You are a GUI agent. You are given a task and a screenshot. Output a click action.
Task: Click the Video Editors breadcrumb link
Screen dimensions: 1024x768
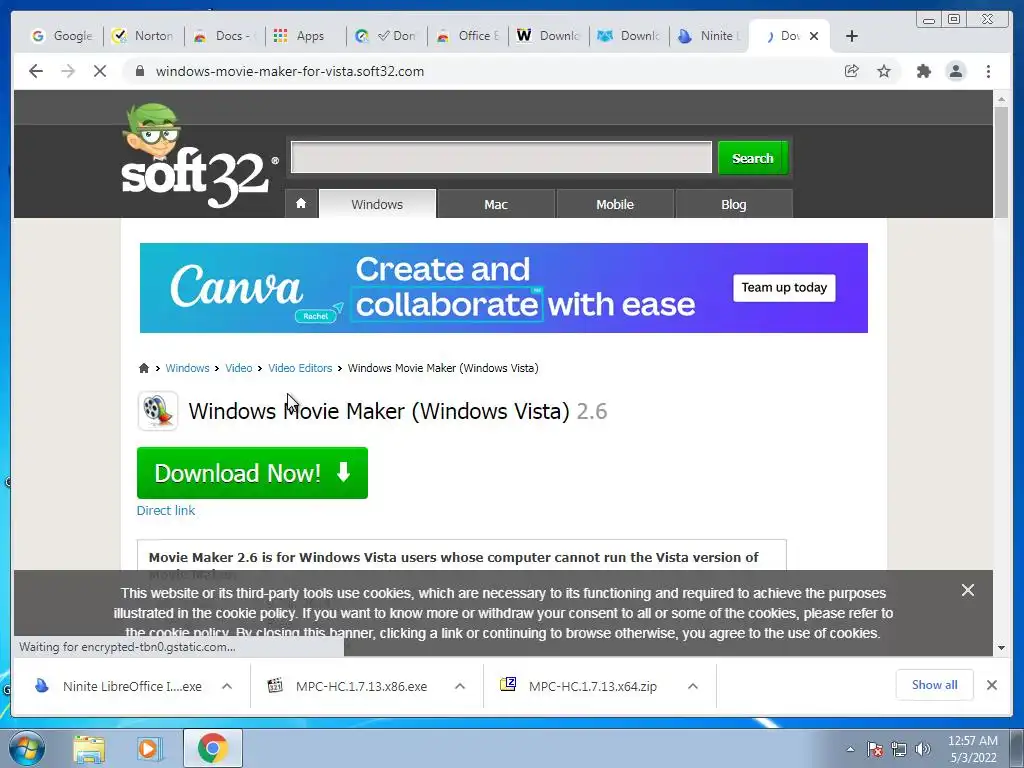[x=300, y=368]
